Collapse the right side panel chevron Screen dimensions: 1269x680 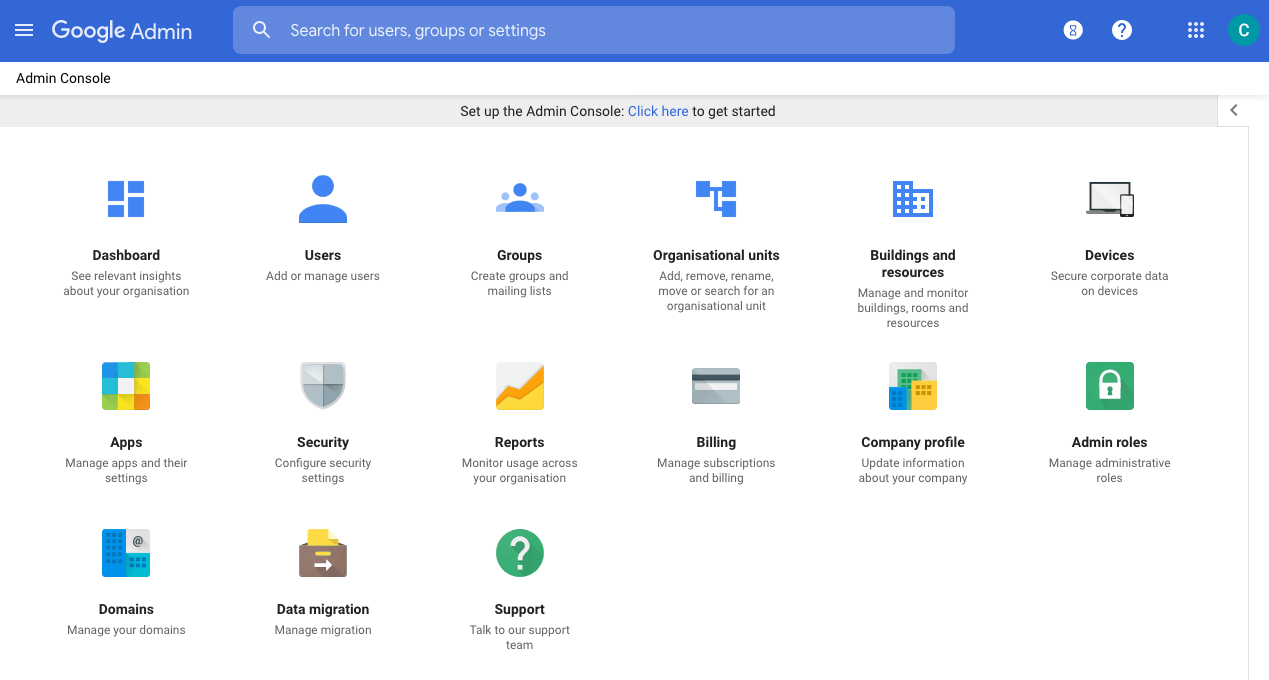1233,110
